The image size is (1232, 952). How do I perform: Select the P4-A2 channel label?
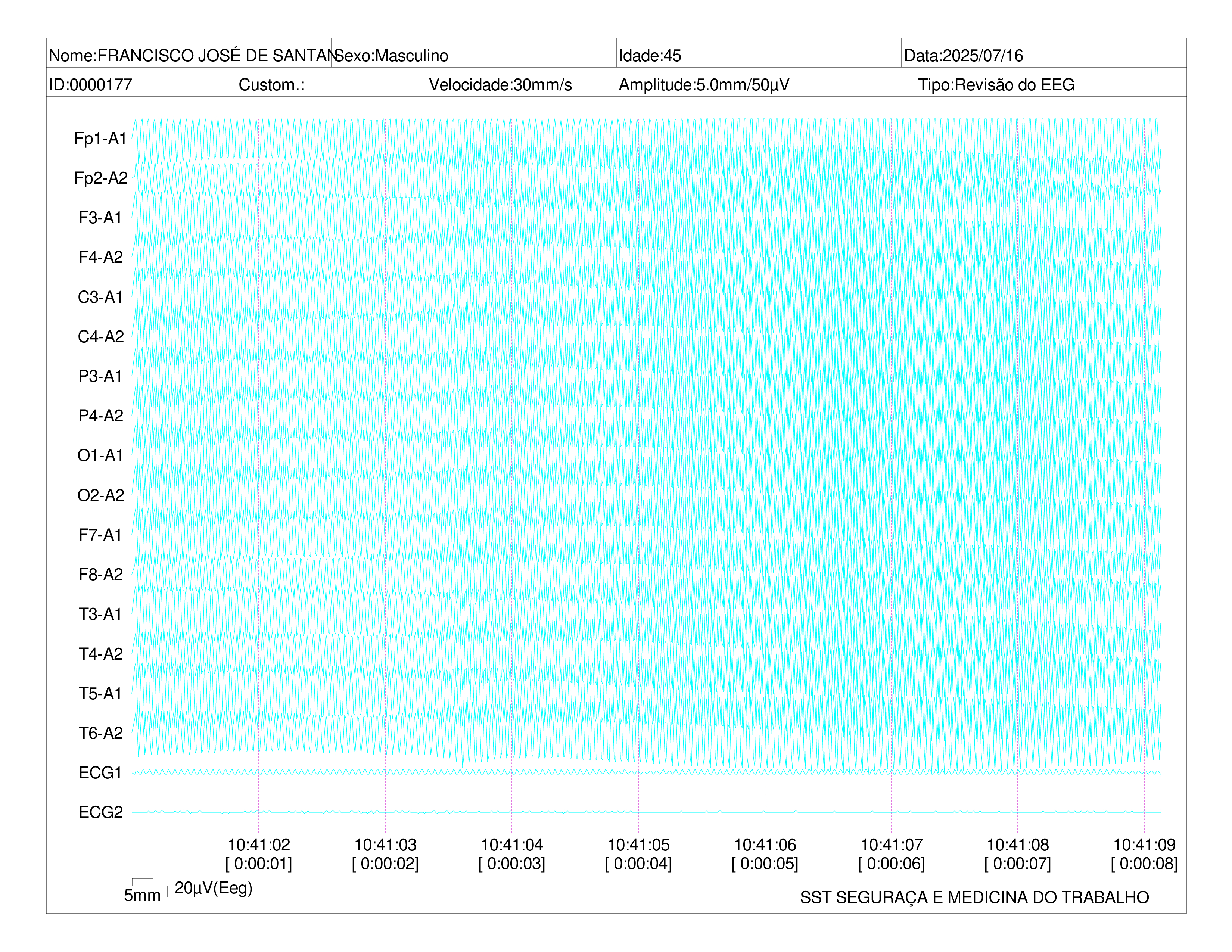pos(101,416)
